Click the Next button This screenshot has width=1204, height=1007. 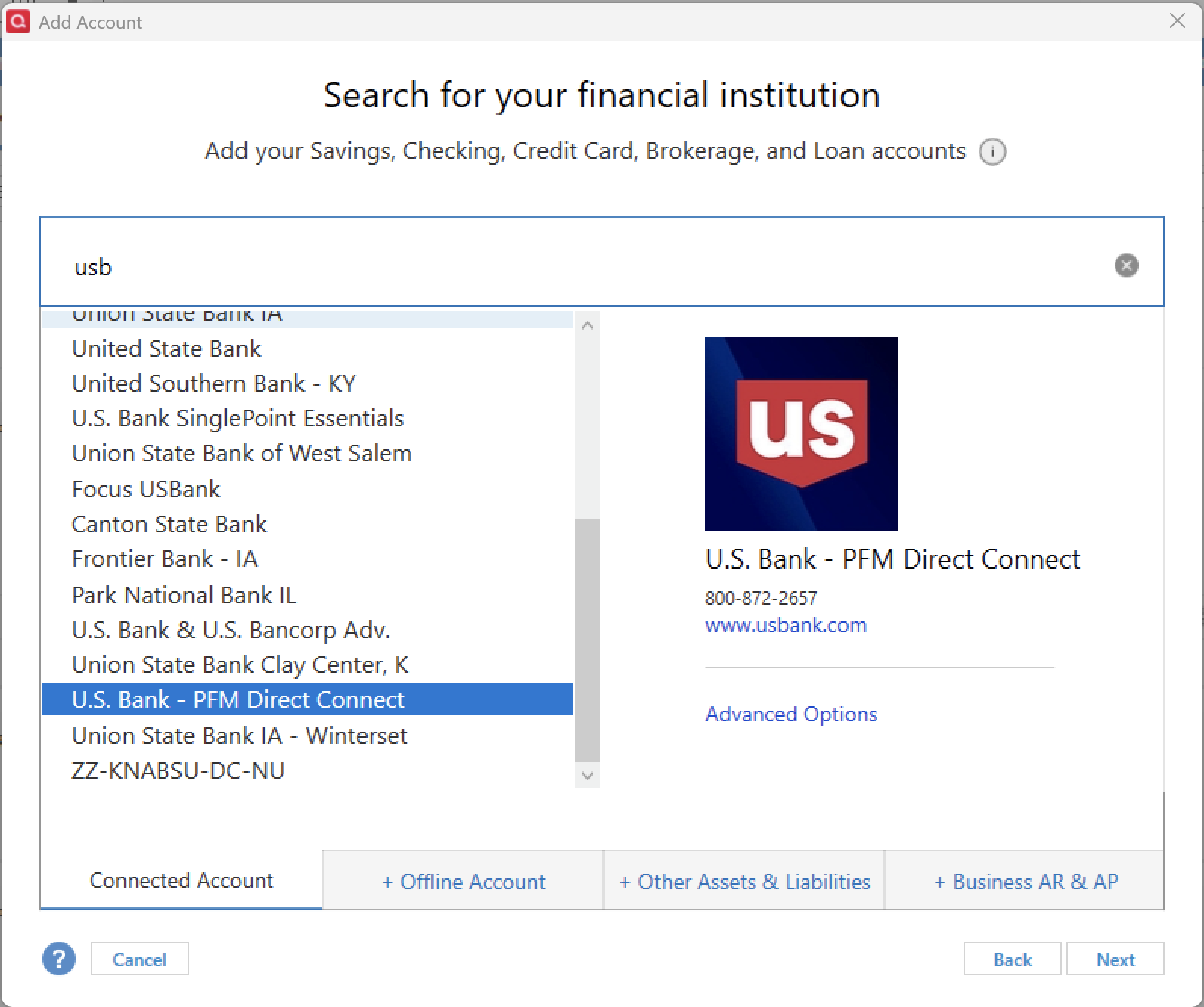coord(1115,959)
